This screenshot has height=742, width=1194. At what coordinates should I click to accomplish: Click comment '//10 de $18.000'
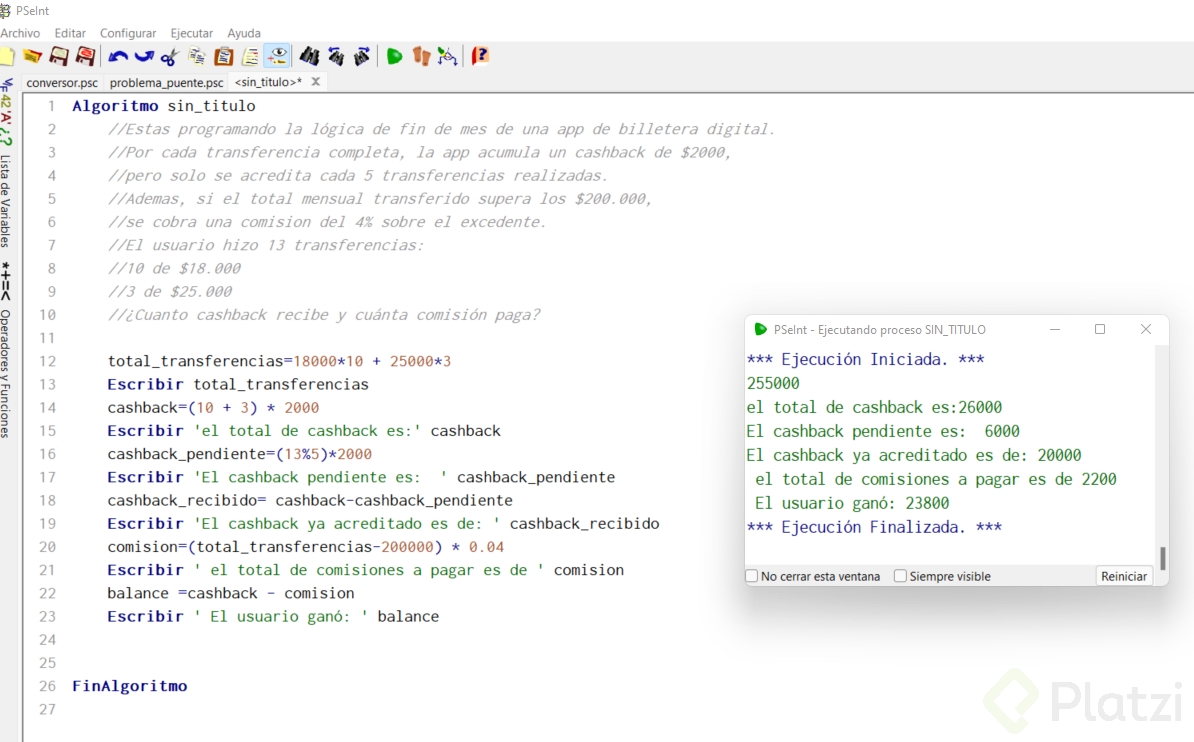pos(174,268)
